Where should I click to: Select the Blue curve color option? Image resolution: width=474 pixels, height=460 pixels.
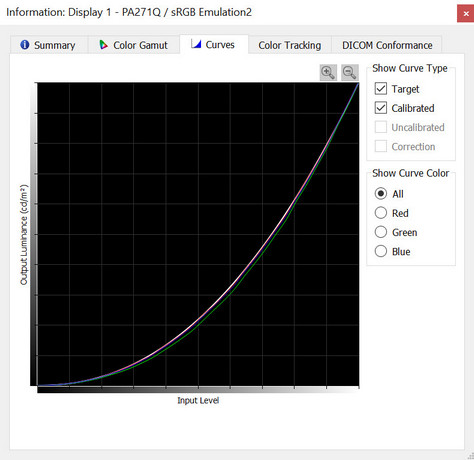tap(381, 251)
